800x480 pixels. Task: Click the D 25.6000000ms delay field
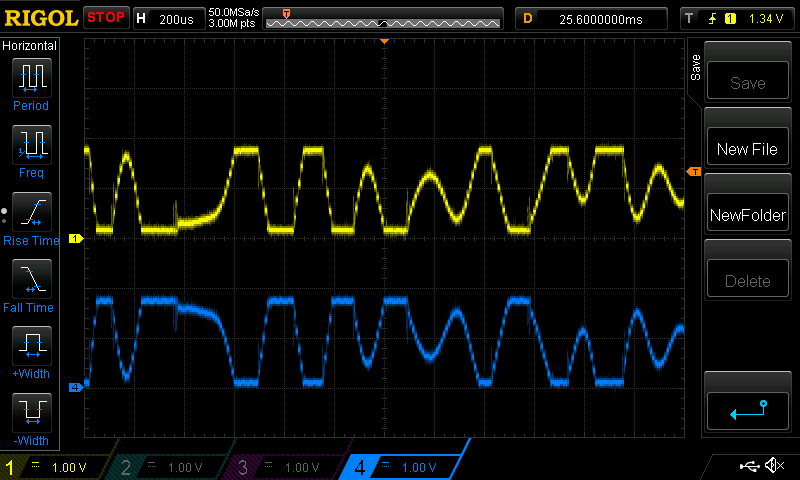(x=591, y=19)
